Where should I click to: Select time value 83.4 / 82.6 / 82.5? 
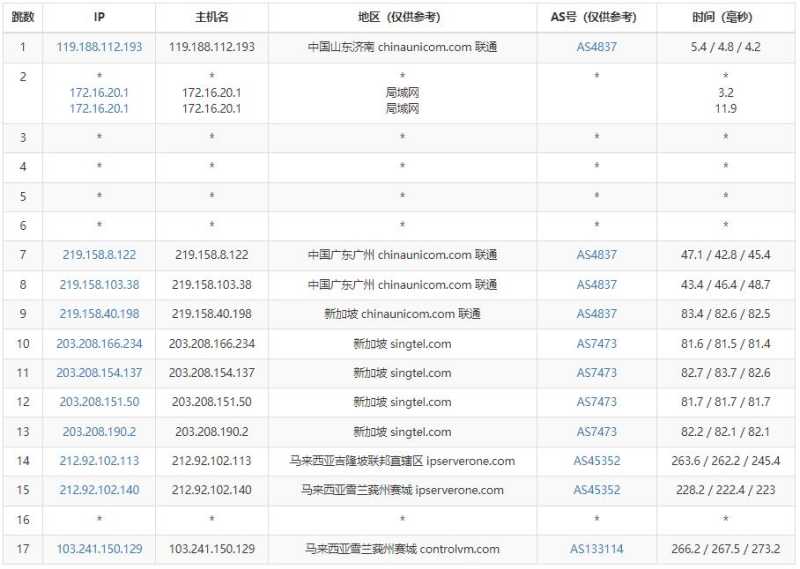pos(726,313)
